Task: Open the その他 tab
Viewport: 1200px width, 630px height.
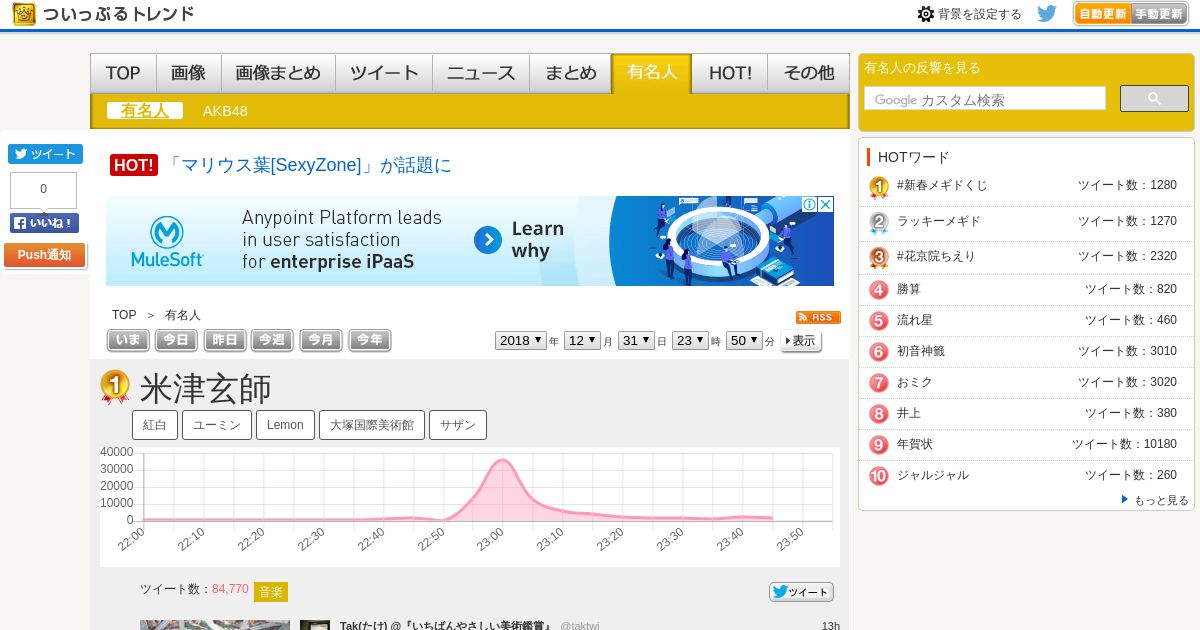Action: [x=808, y=73]
